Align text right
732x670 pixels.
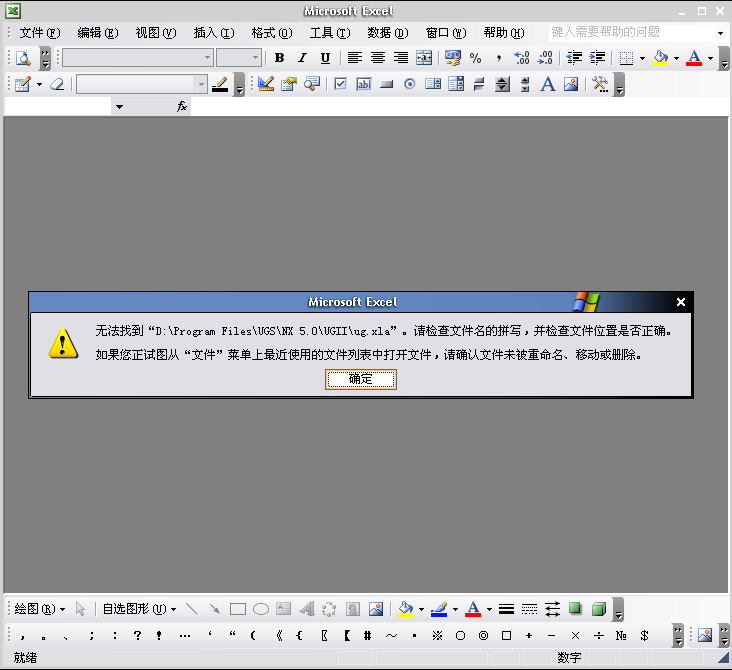[x=401, y=58]
